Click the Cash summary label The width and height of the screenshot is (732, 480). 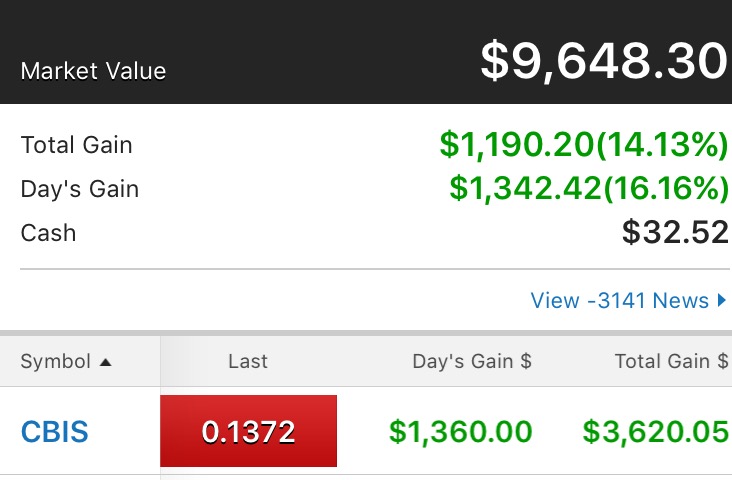coord(48,233)
